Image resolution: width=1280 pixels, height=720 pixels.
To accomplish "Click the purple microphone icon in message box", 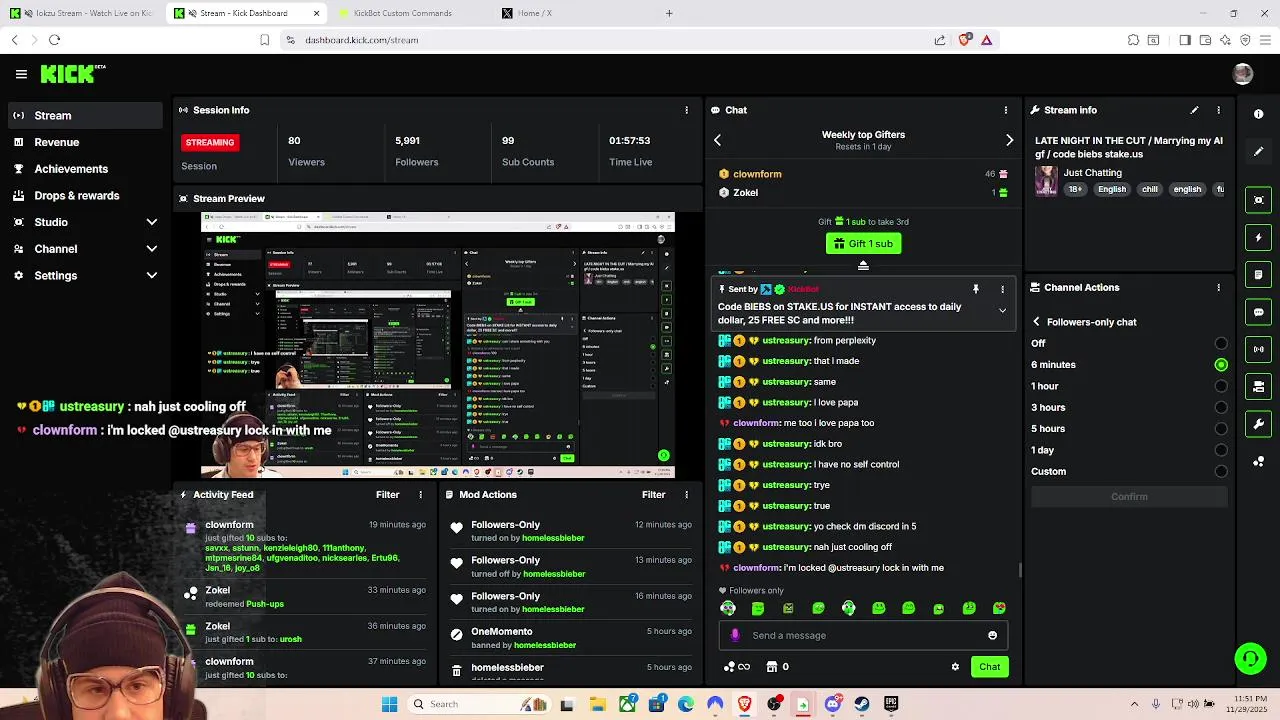I will click(x=735, y=635).
